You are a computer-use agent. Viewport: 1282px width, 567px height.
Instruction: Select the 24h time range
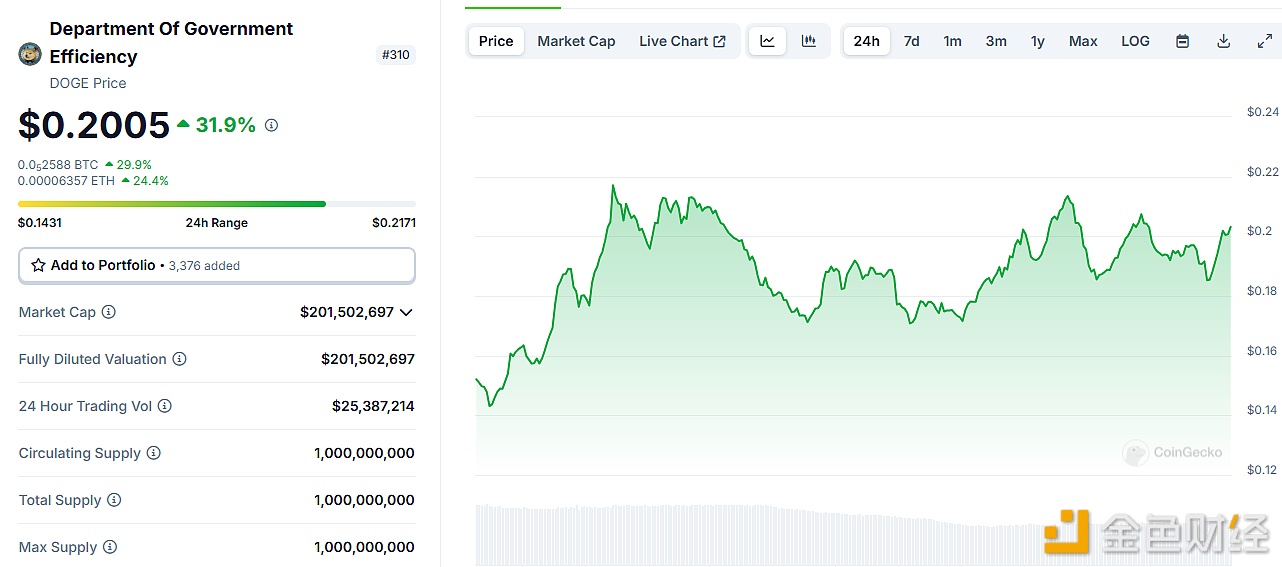click(x=866, y=41)
